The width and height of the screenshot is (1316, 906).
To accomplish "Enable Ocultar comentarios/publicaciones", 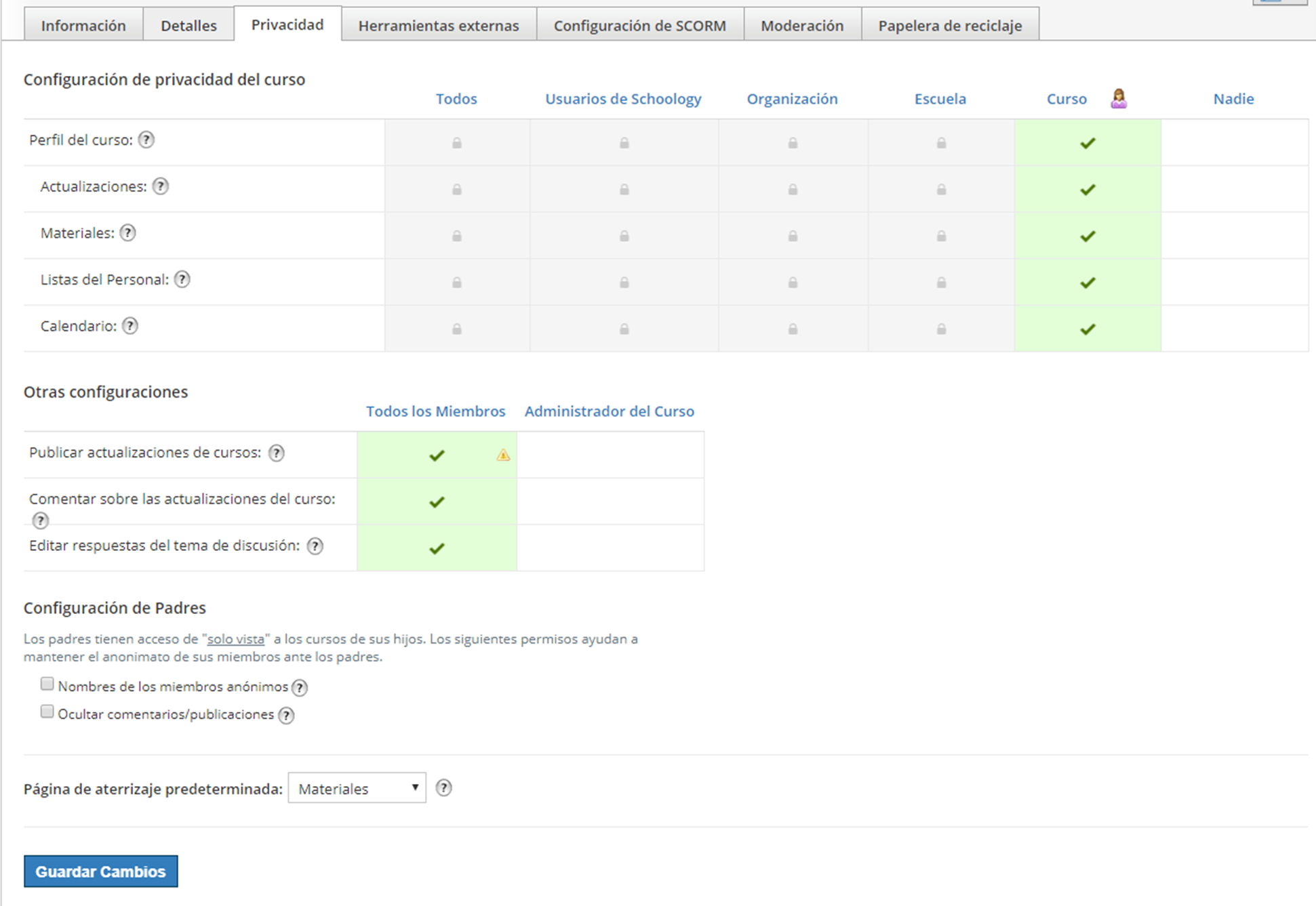I will coord(47,711).
